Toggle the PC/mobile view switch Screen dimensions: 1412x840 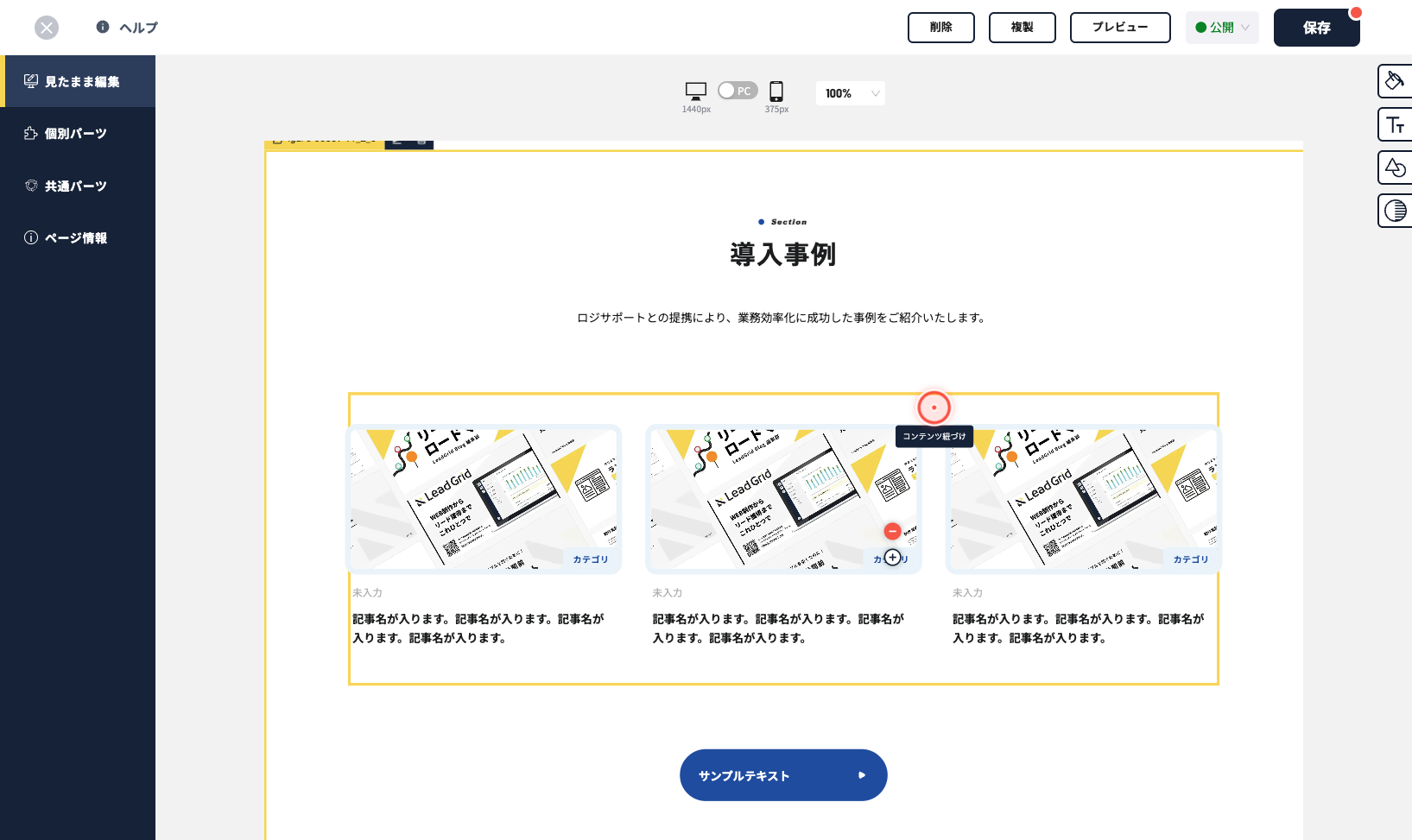click(738, 91)
